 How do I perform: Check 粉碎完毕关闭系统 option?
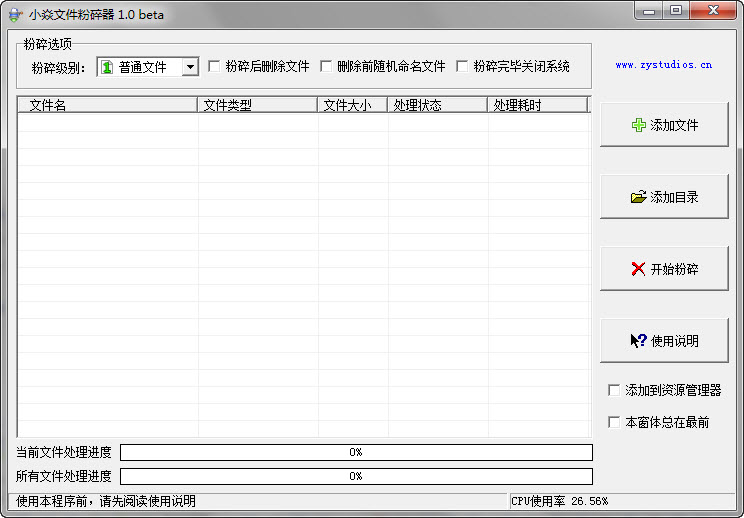462,66
